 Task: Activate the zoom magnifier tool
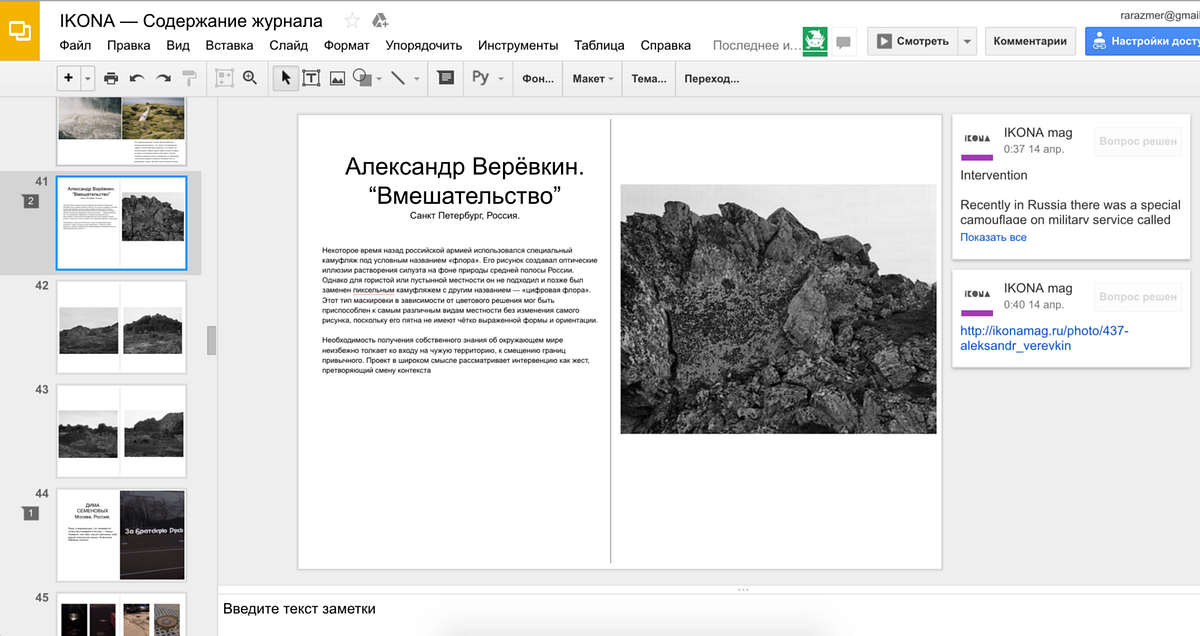250,77
